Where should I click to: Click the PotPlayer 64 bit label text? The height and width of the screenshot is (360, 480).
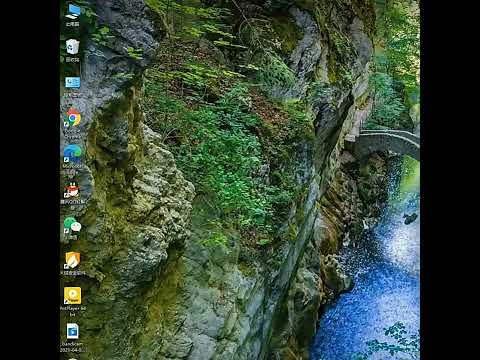tap(73, 311)
